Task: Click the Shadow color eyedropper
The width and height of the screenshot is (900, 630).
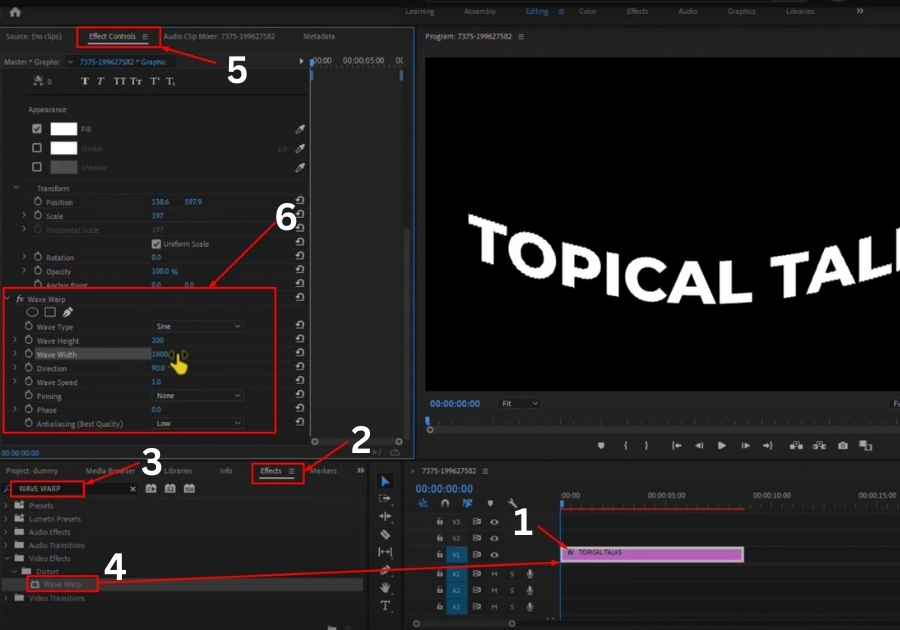Action: (x=300, y=168)
